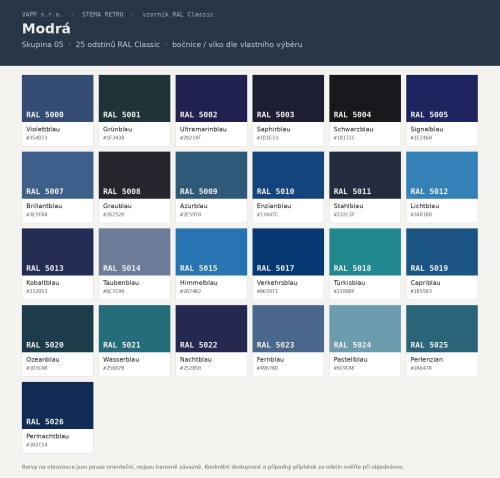Select the RAL 5000 Violettblau swatch
Viewport: 500px width, 478px height.
[58, 110]
